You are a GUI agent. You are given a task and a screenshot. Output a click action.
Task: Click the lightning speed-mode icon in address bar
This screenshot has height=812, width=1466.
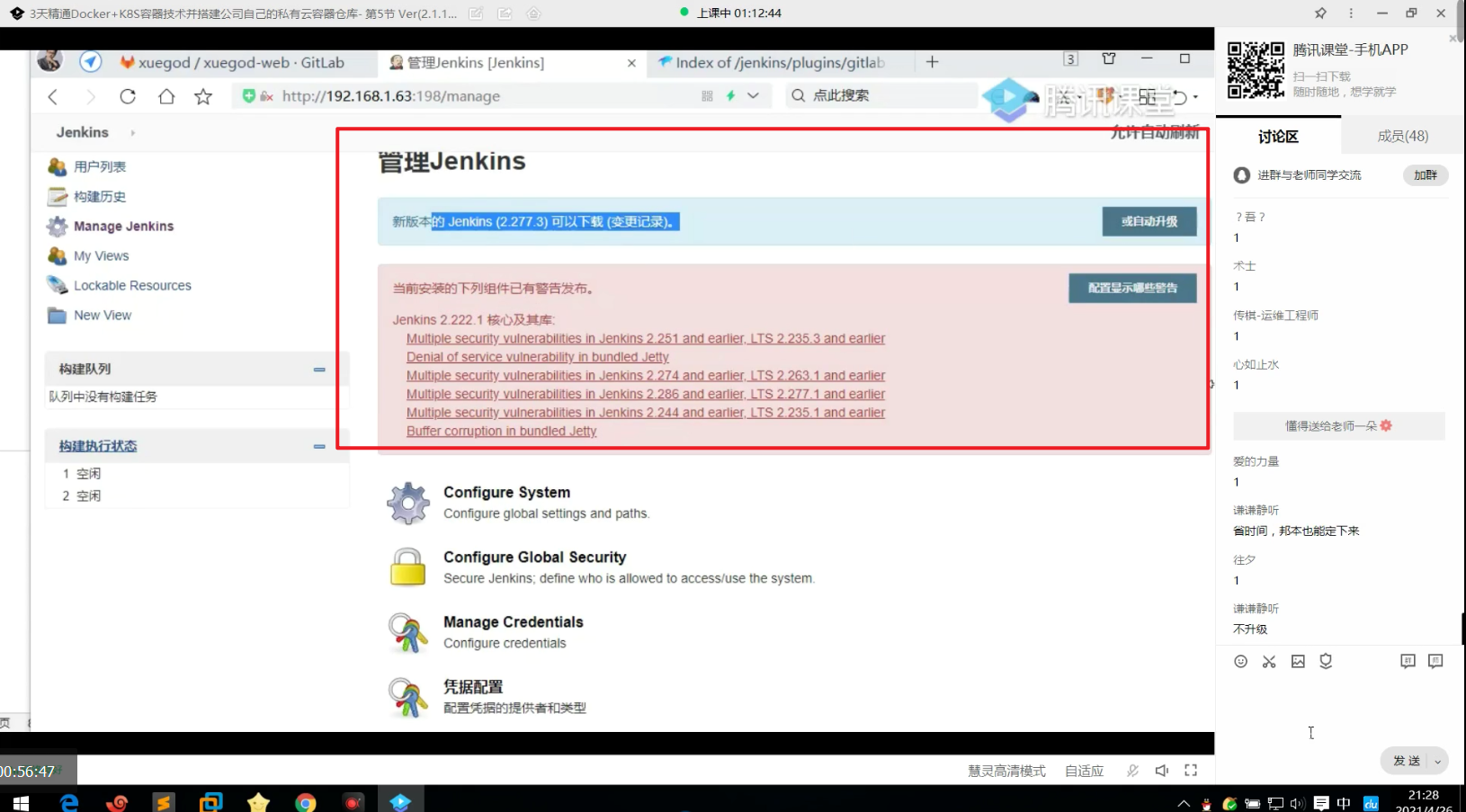(x=731, y=95)
